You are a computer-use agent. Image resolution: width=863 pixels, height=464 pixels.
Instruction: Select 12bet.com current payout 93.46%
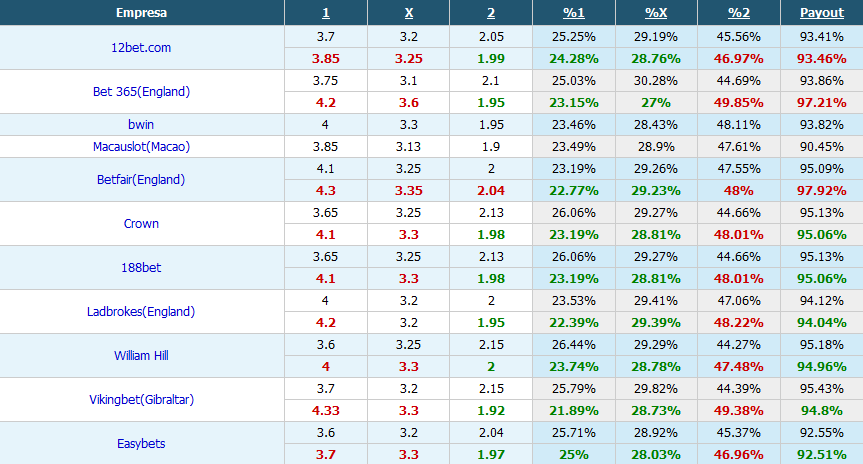[821, 59]
